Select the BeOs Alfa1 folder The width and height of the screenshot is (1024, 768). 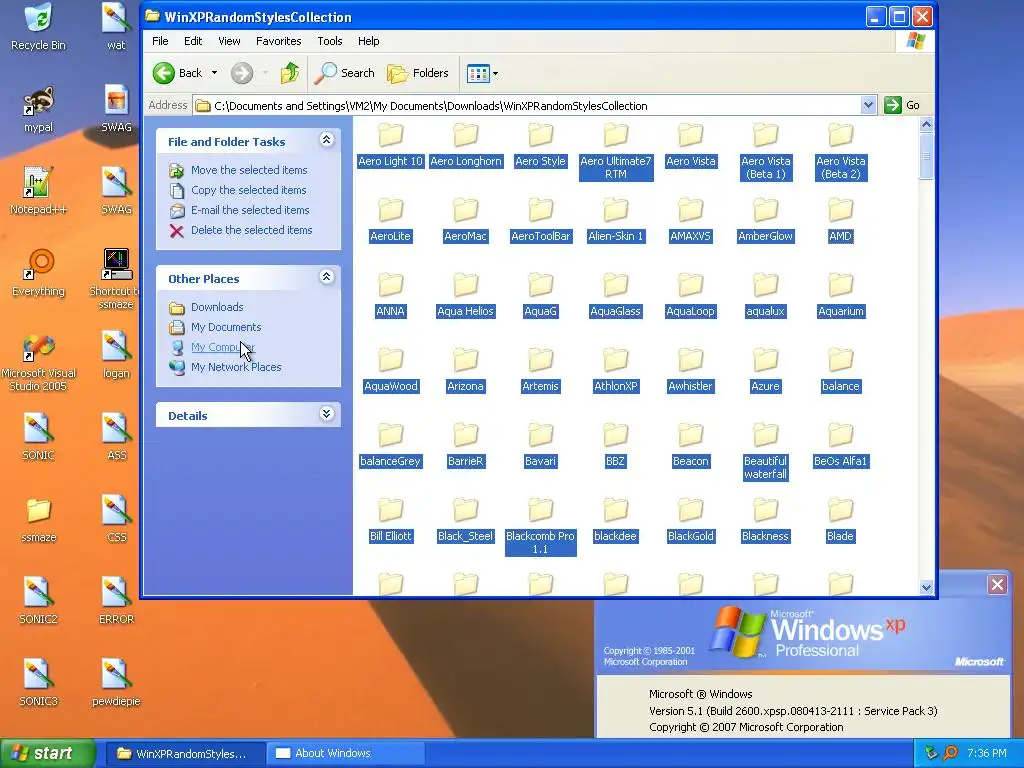tap(840, 445)
